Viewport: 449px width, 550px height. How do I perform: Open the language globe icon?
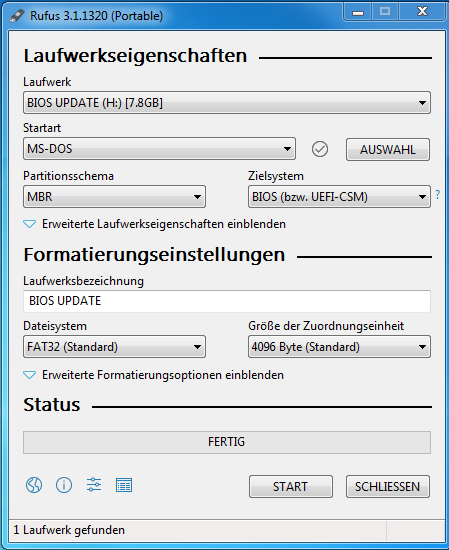34,485
